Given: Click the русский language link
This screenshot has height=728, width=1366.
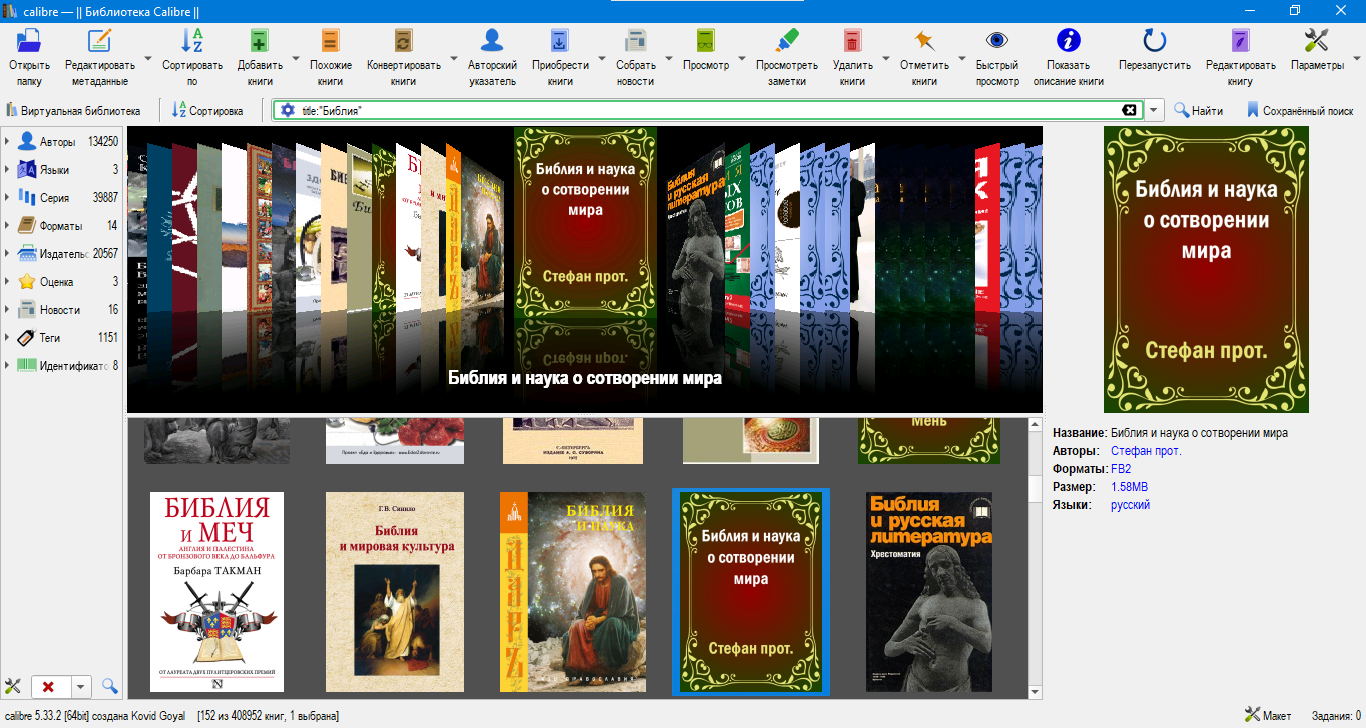Looking at the screenshot, I should (x=1130, y=505).
